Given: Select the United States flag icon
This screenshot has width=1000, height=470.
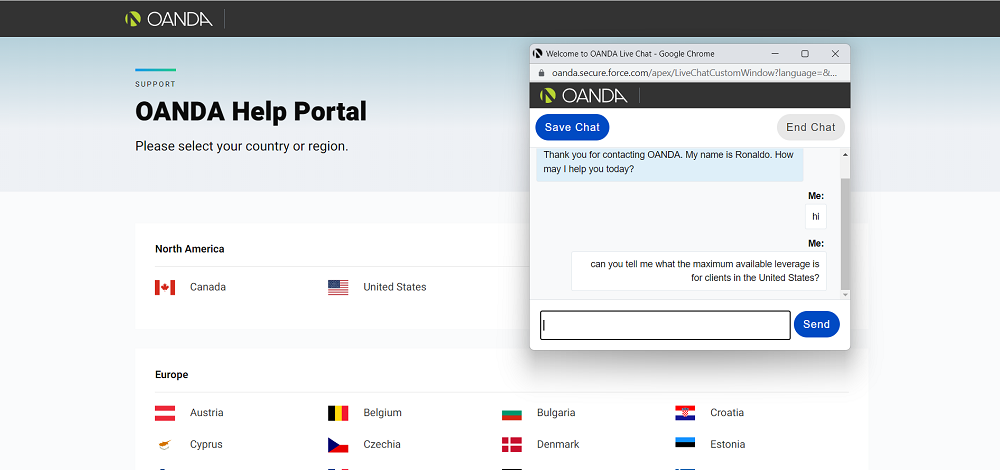Looking at the screenshot, I should click(x=338, y=288).
